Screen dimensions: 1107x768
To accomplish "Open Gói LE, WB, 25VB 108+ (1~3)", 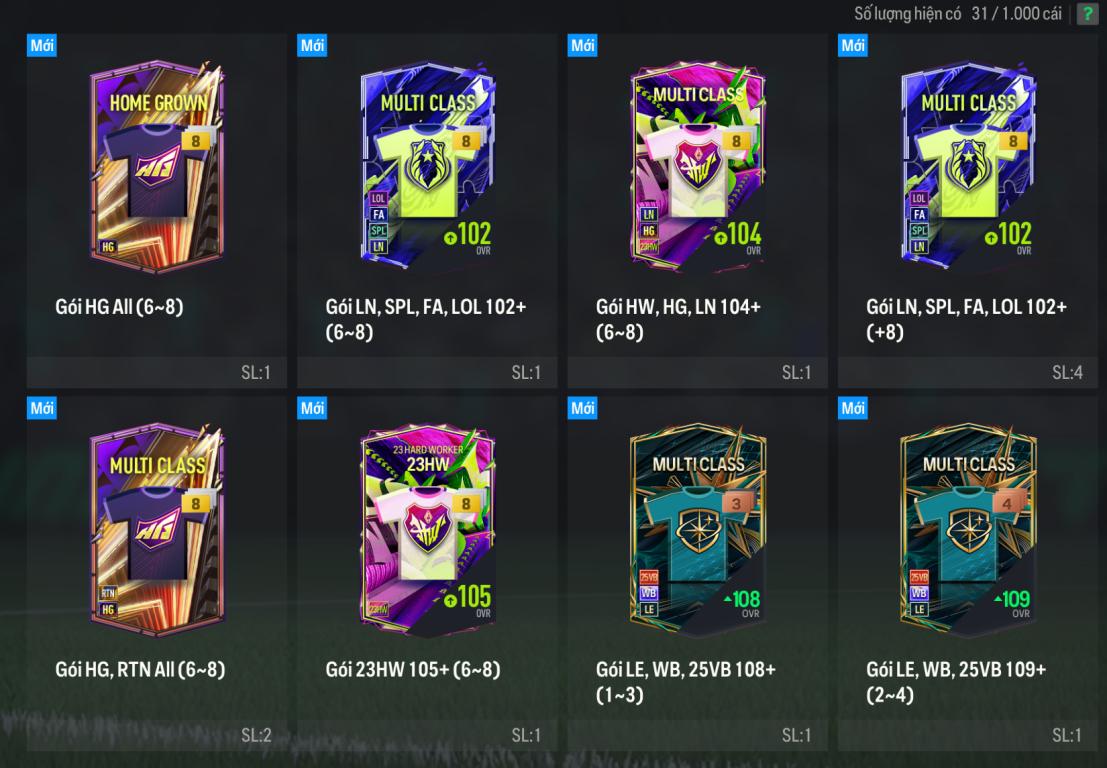I will click(686, 682).
